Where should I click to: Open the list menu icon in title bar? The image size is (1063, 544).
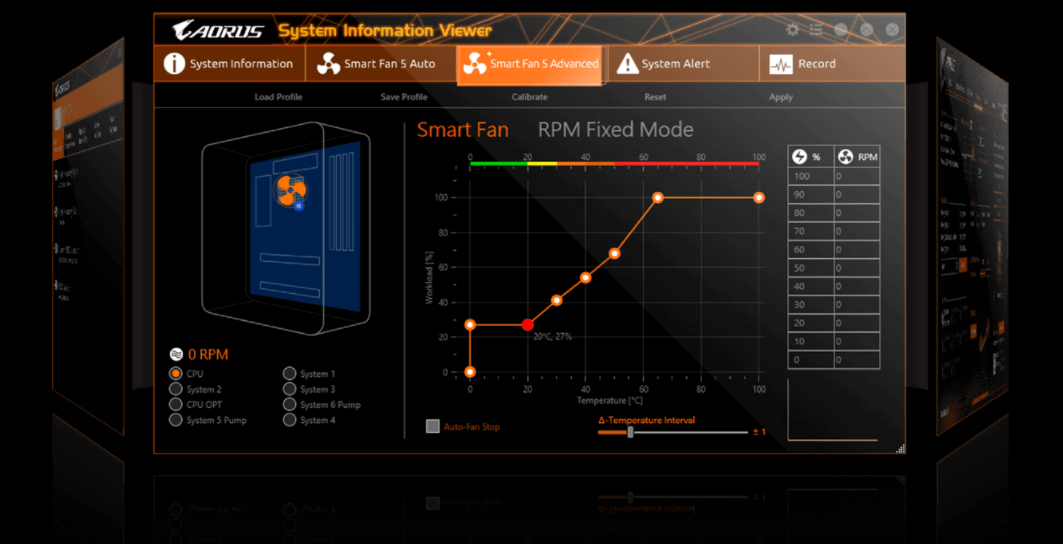816,30
